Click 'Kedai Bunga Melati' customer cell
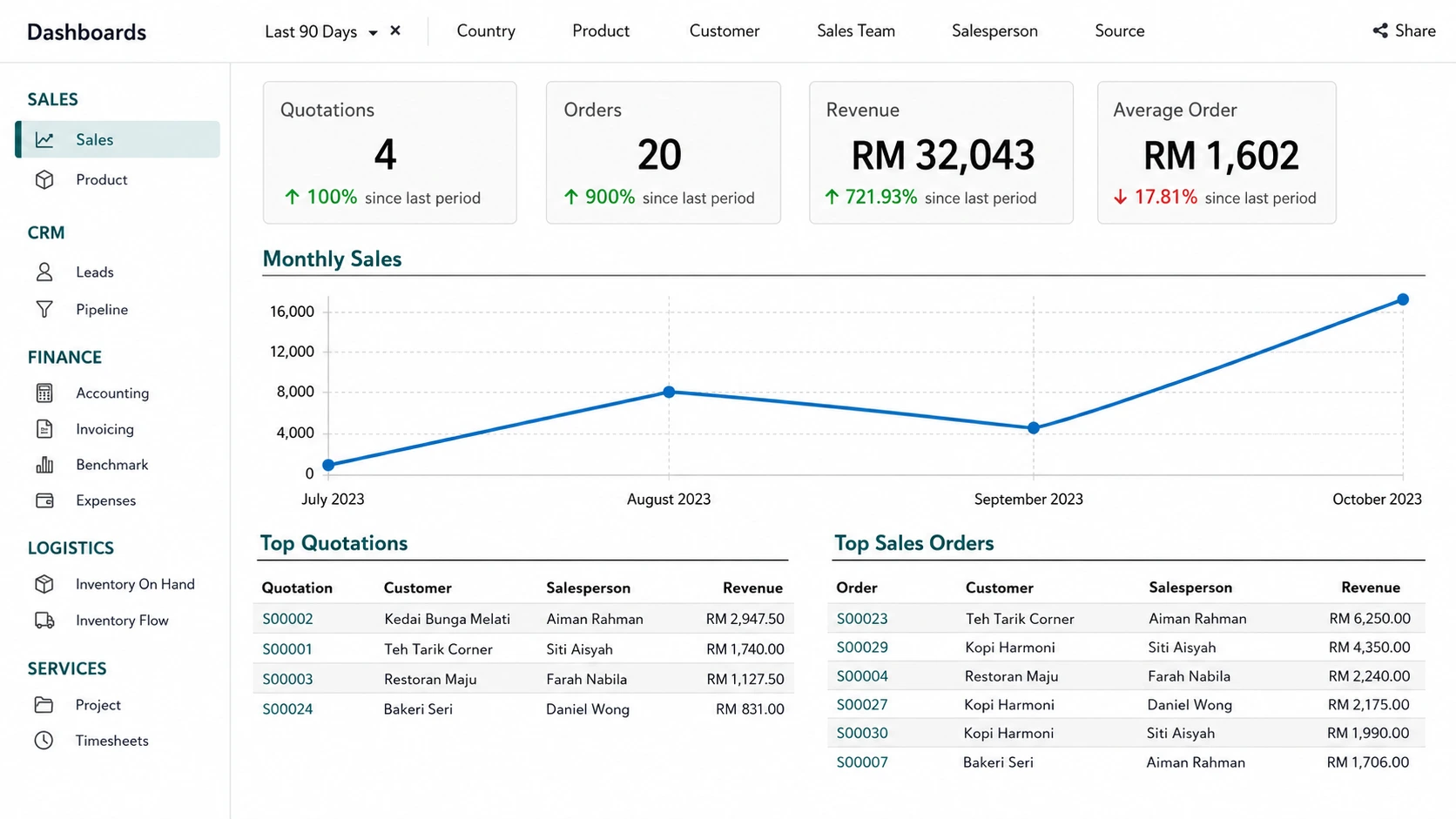Viewport: 1456px width, 819px height. (447, 619)
